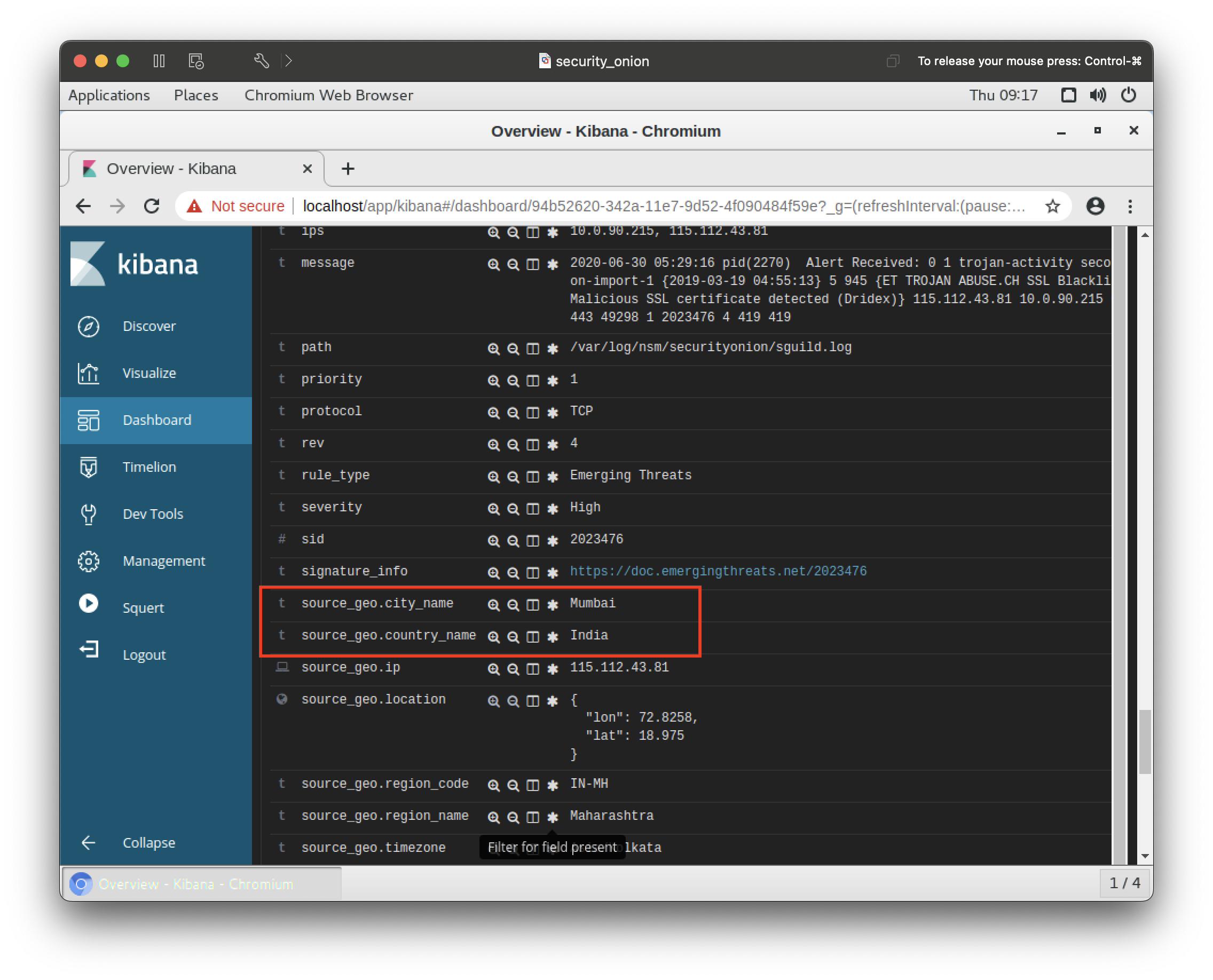The height and width of the screenshot is (980, 1213).
Task: Open the power menu
Action: 1128,96
